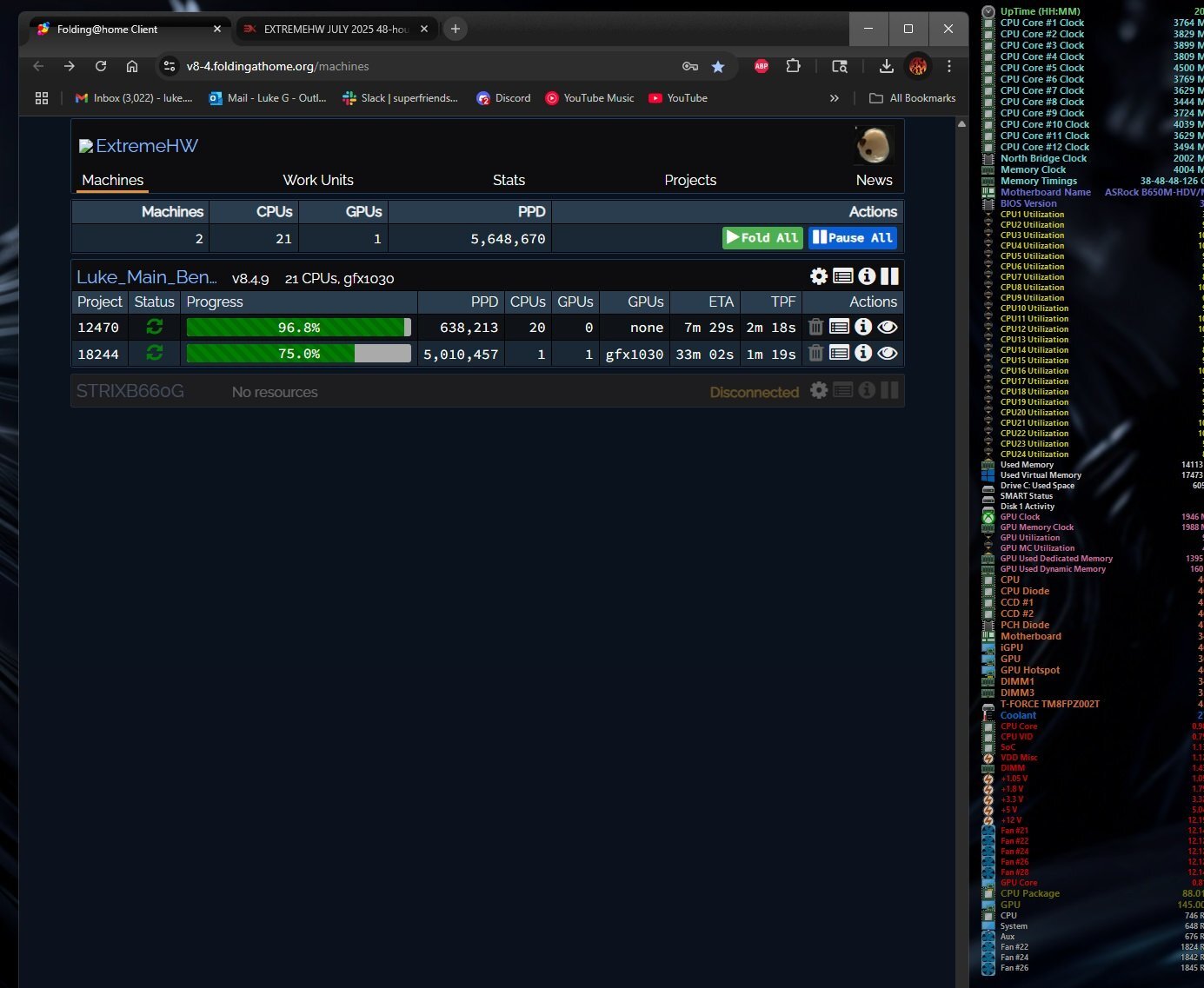Image resolution: width=1204 pixels, height=988 pixels.
Task: Switch to the Work Units tab
Action: click(x=318, y=180)
